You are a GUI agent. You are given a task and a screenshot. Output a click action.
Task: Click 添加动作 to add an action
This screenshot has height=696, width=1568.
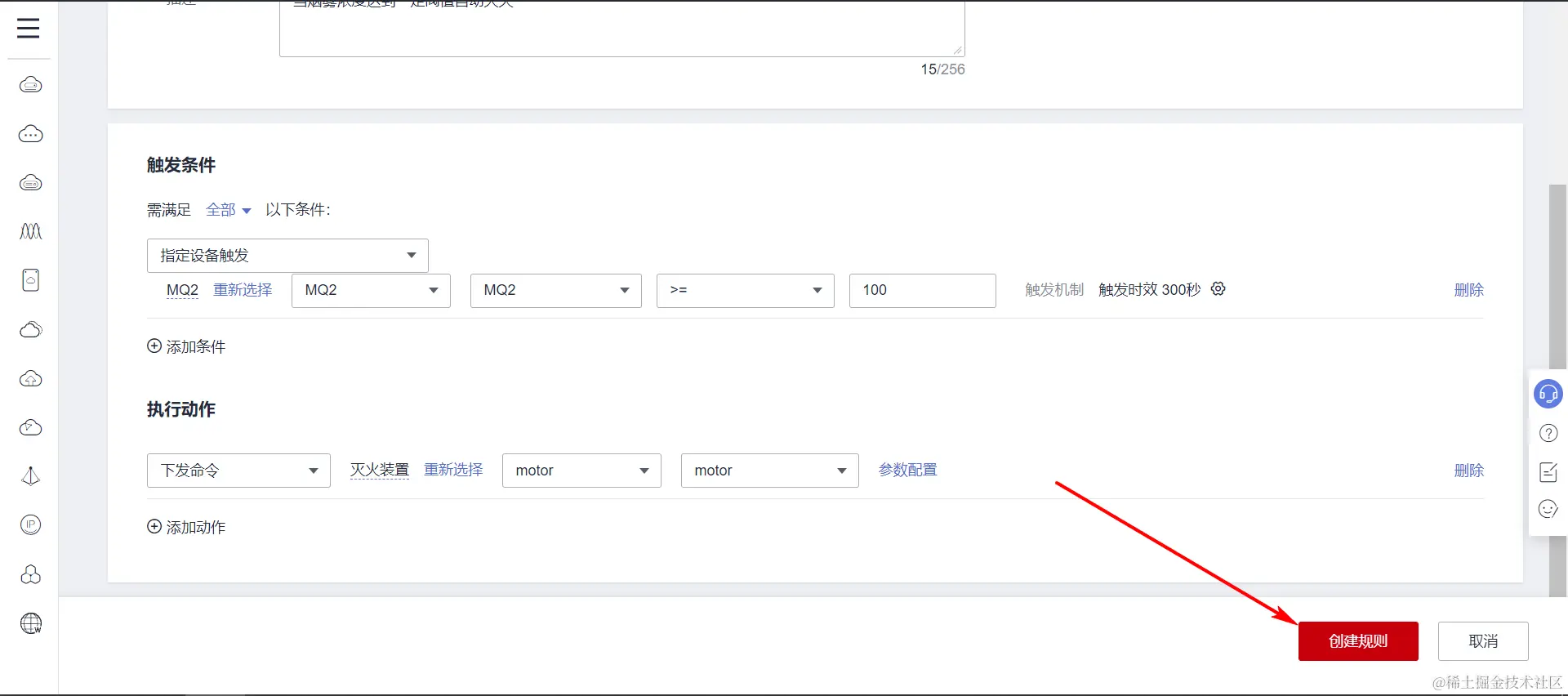coord(186,527)
